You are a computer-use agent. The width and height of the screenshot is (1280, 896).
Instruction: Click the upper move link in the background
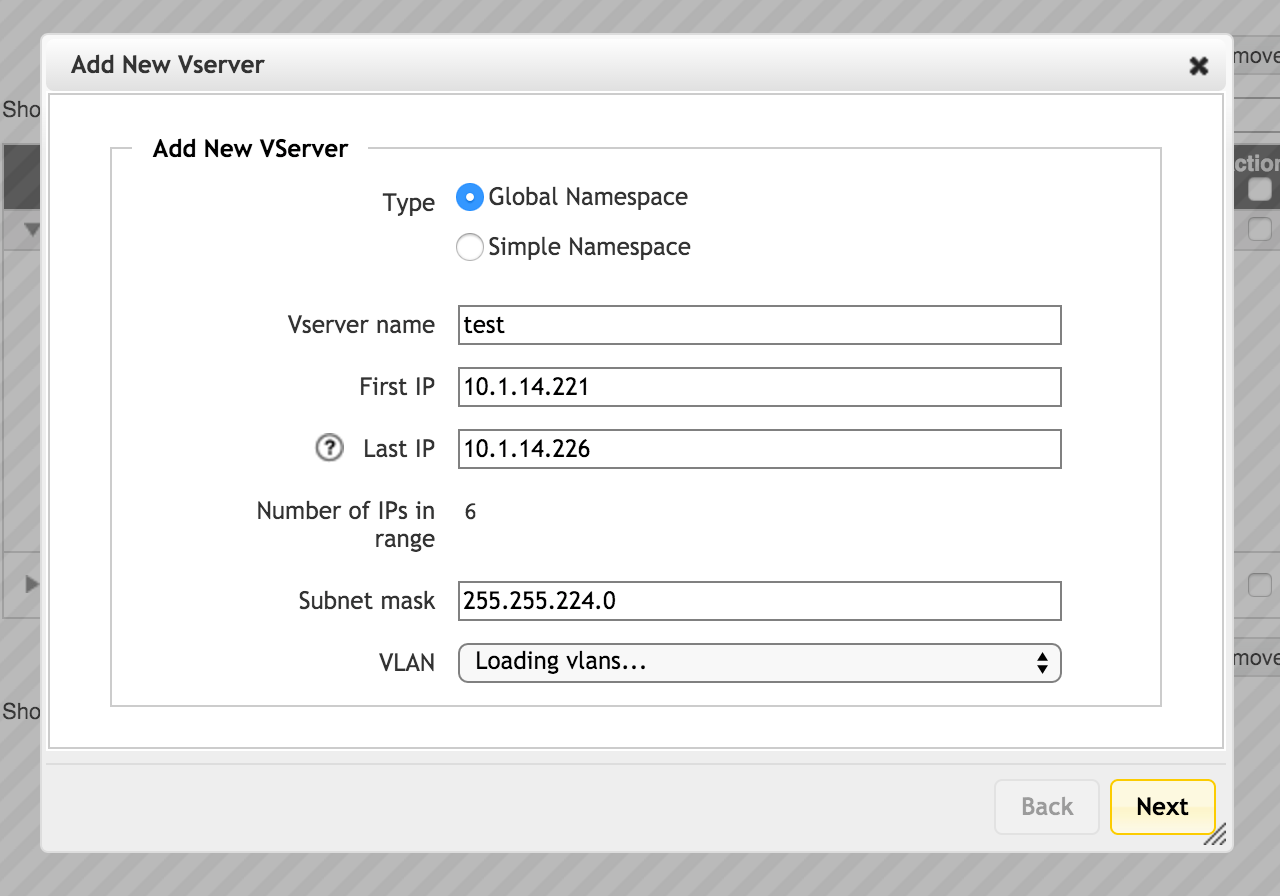pos(1258,58)
